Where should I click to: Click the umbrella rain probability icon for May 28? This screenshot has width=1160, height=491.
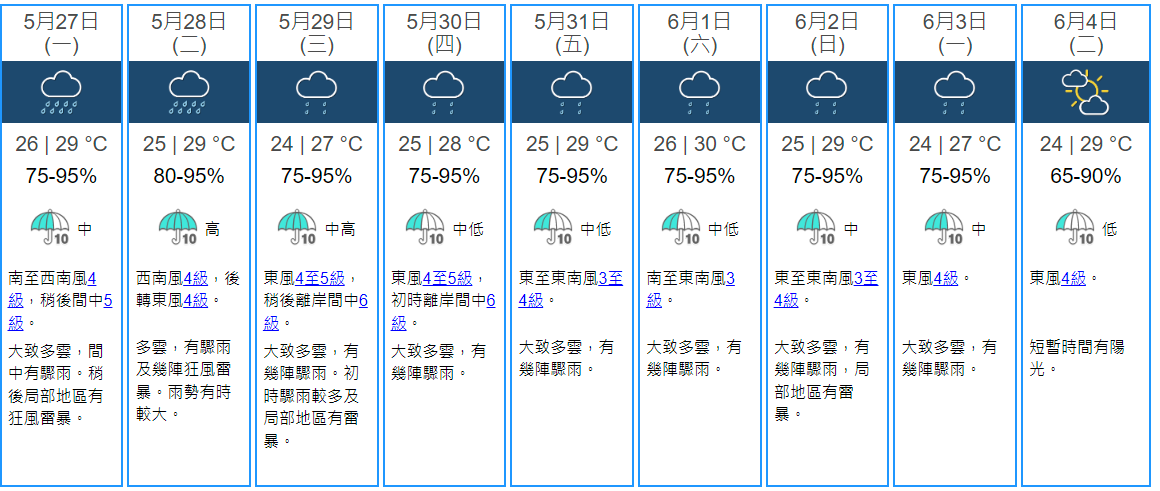[x=178, y=228]
